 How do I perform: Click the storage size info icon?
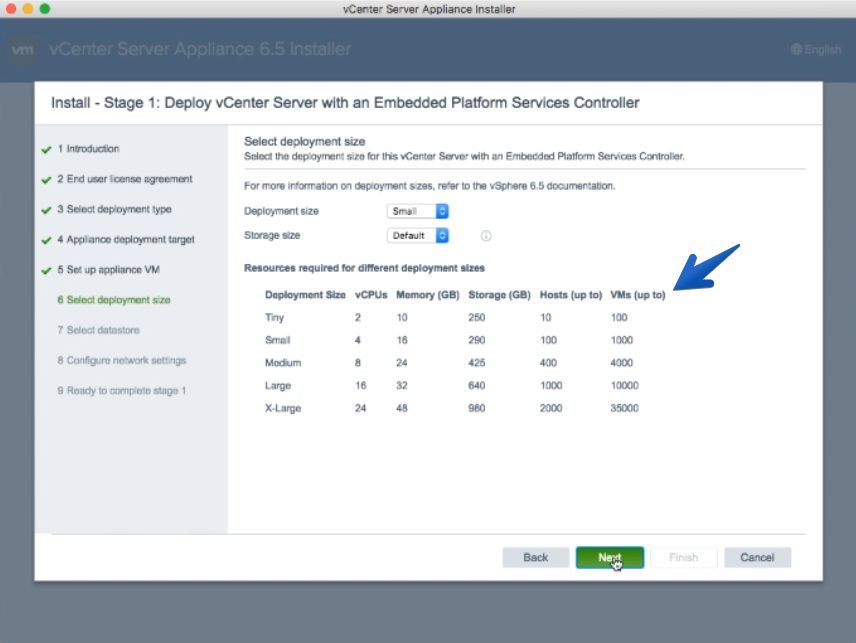coord(486,236)
